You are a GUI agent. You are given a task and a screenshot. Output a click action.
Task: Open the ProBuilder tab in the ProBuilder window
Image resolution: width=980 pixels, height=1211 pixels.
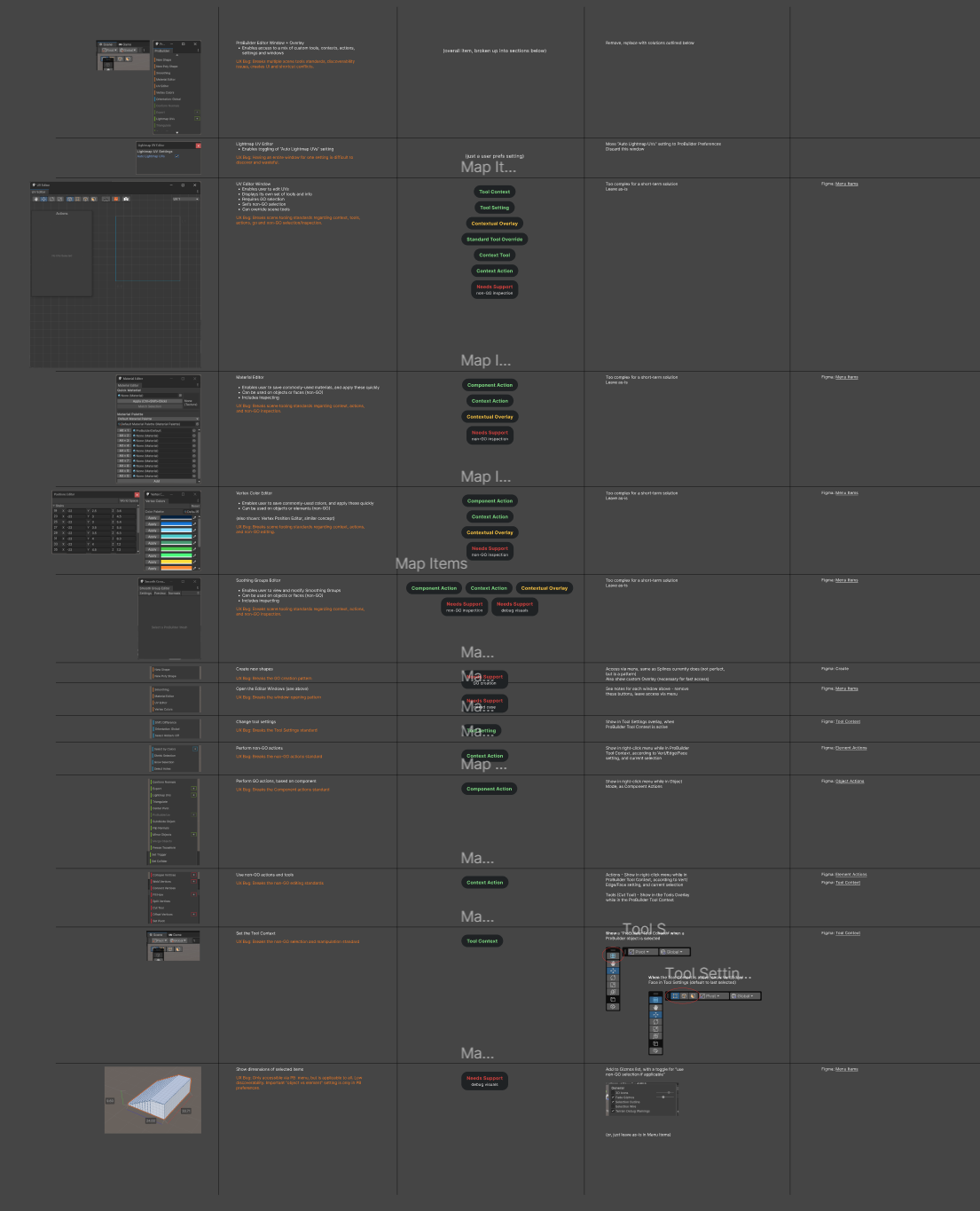click(162, 51)
